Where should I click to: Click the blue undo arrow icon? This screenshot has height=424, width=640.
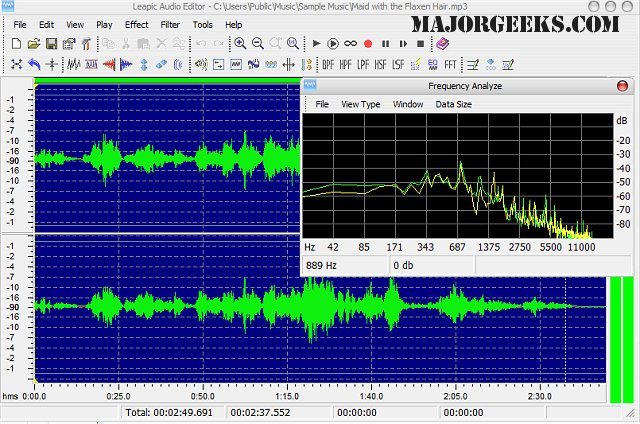tap(34, 65)
